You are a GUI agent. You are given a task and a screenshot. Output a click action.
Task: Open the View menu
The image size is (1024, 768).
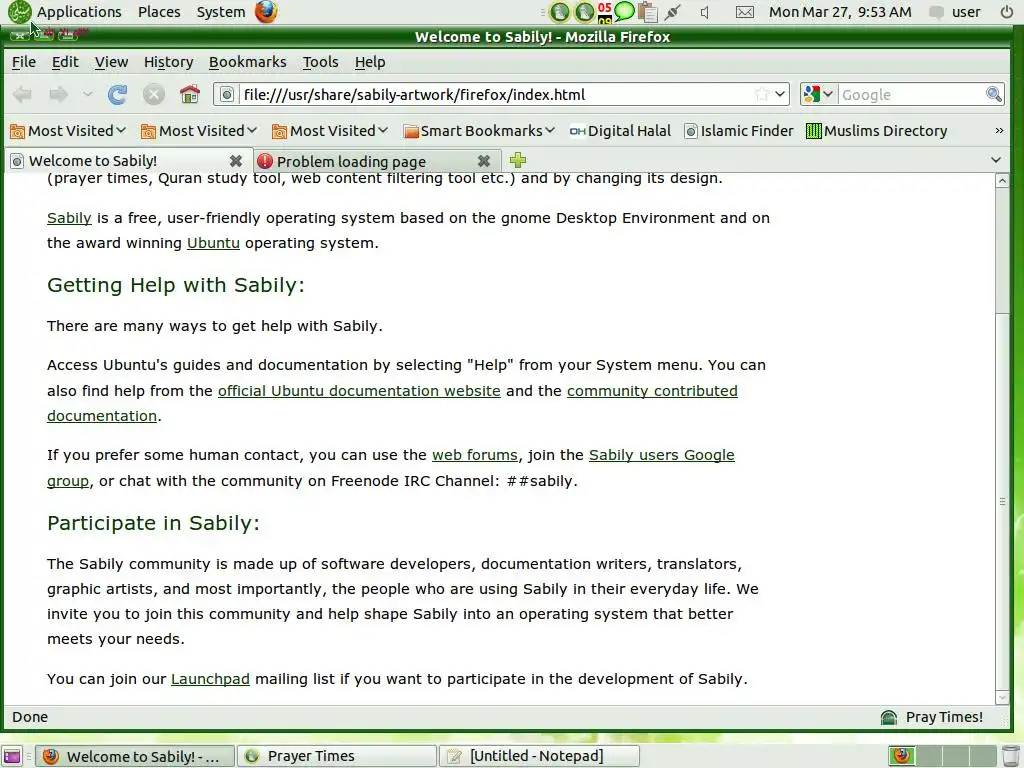click(112, 62)
